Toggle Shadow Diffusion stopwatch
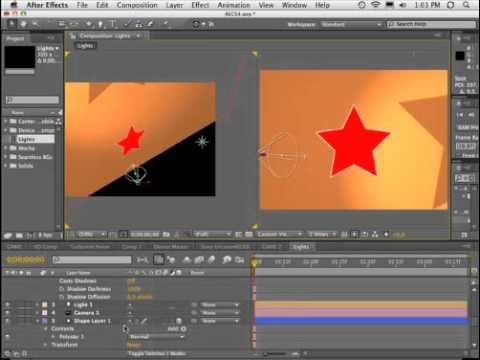Viewport: 480px width, 360px height. click(62, 297)
